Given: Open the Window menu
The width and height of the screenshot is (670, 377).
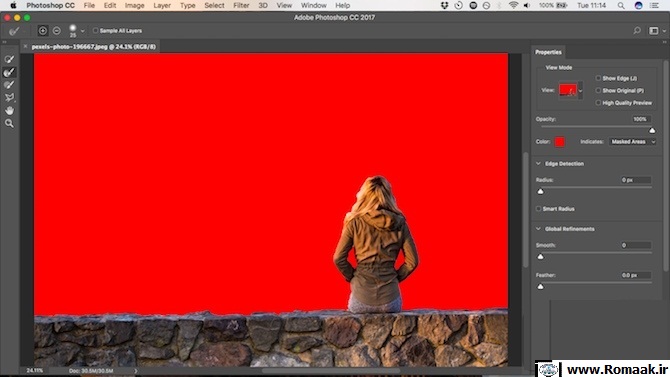Looking at the screenshot, I should point(314,6).
